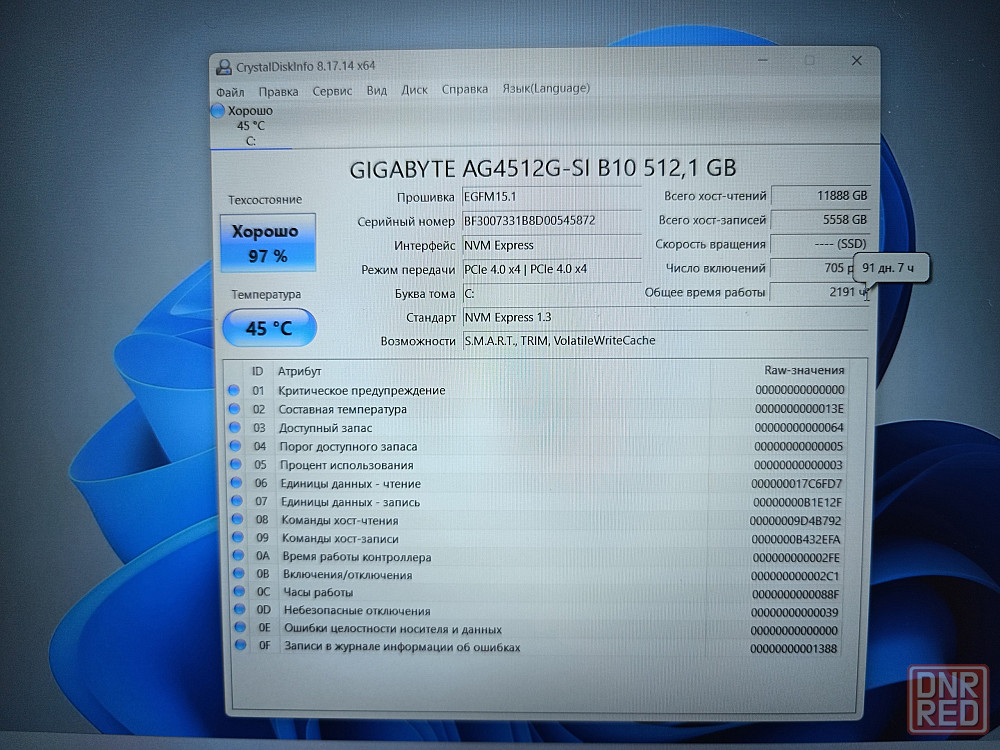Click the 45 °C temperature button

pyautogui.click(x=269, y=328)
